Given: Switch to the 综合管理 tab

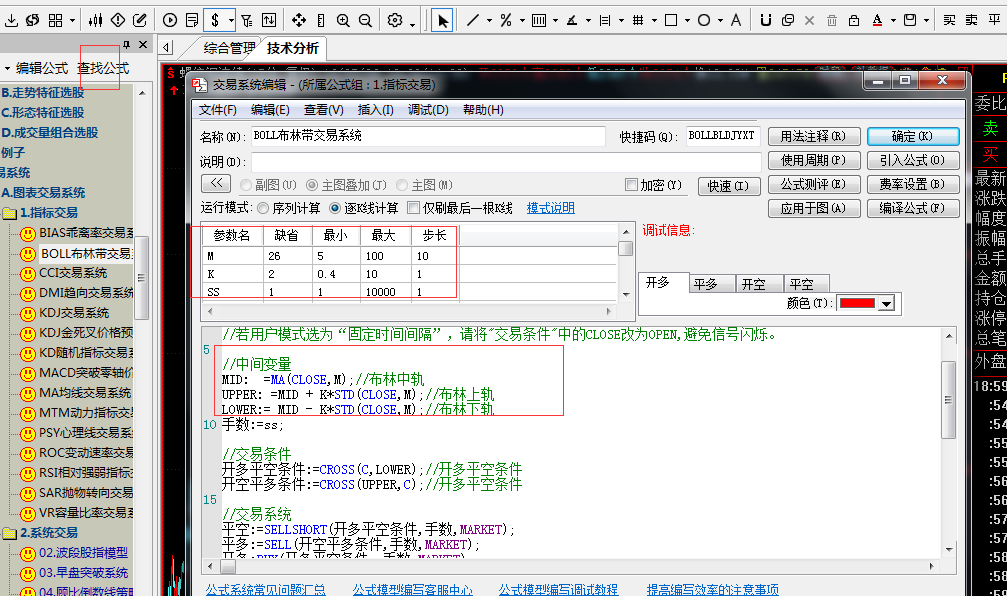Looking at the screenshot, I should tap(229, 48).
